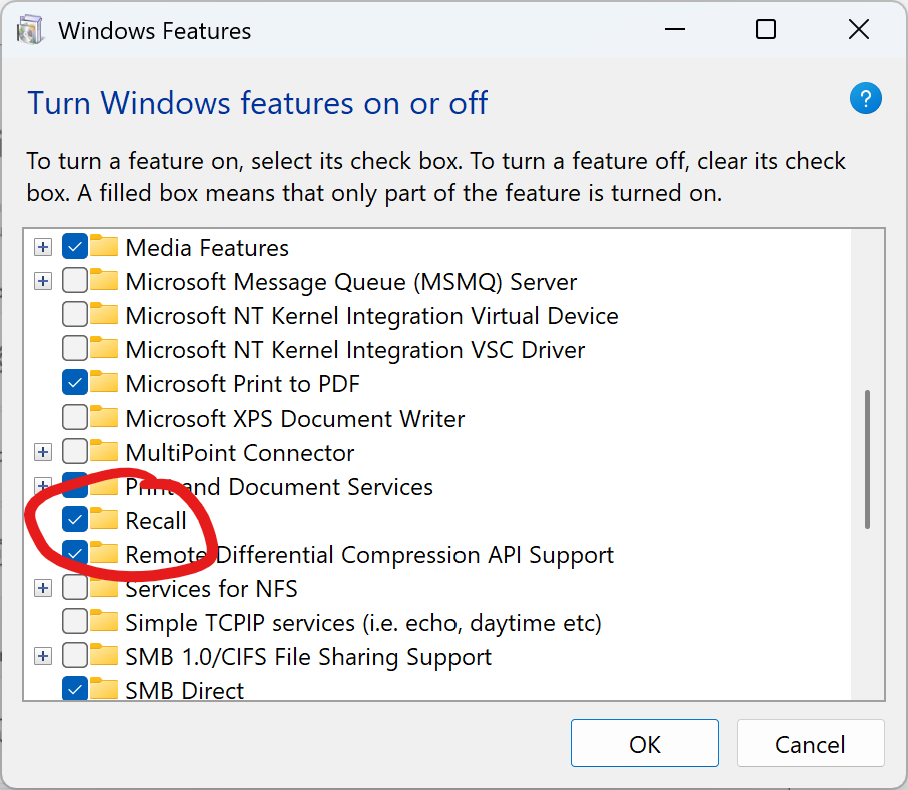Click the MultiPoint Connector folder icon

click(x=104, y=452)
